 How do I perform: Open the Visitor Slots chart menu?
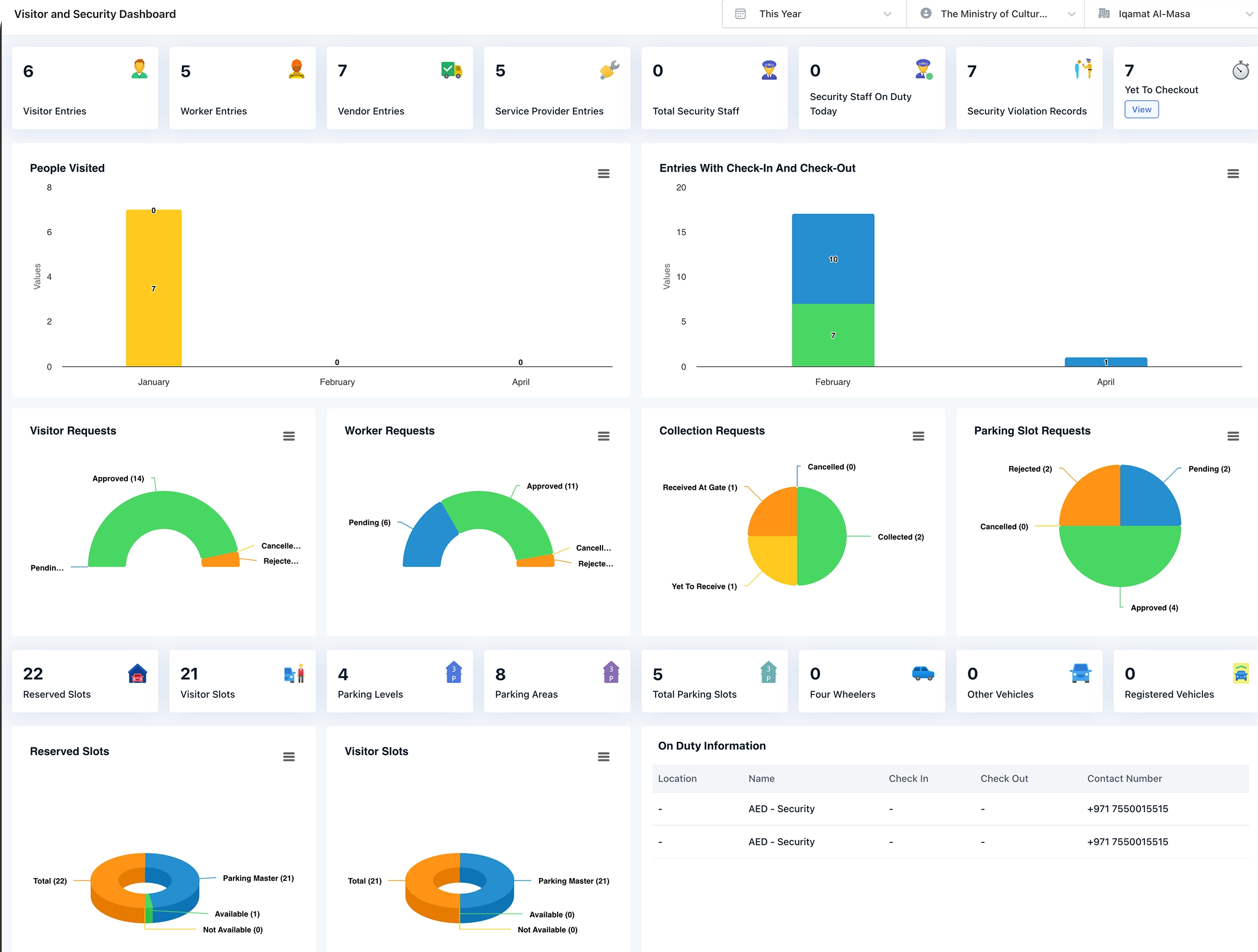[x=603, y=757]
